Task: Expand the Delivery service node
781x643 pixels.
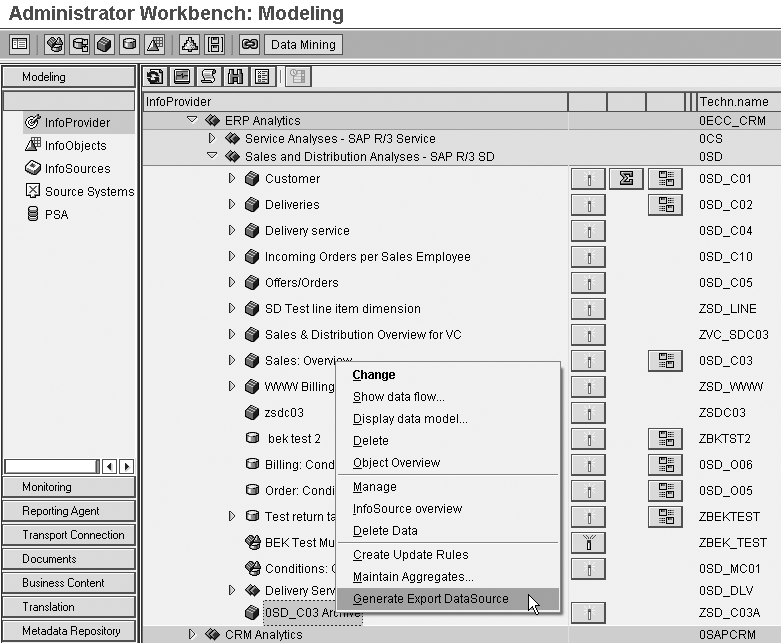Action: coord(232,230)
